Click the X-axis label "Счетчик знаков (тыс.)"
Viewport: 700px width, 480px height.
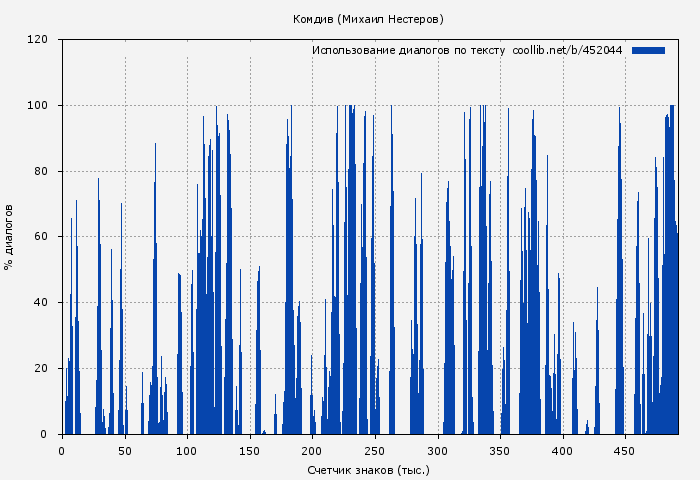pyautogui.click(x=367, y=469)
